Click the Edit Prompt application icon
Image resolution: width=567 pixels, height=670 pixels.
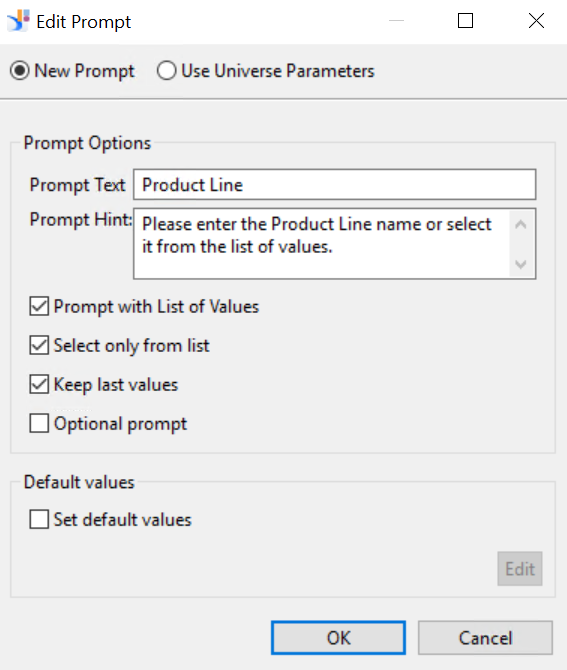click(18, 21)
